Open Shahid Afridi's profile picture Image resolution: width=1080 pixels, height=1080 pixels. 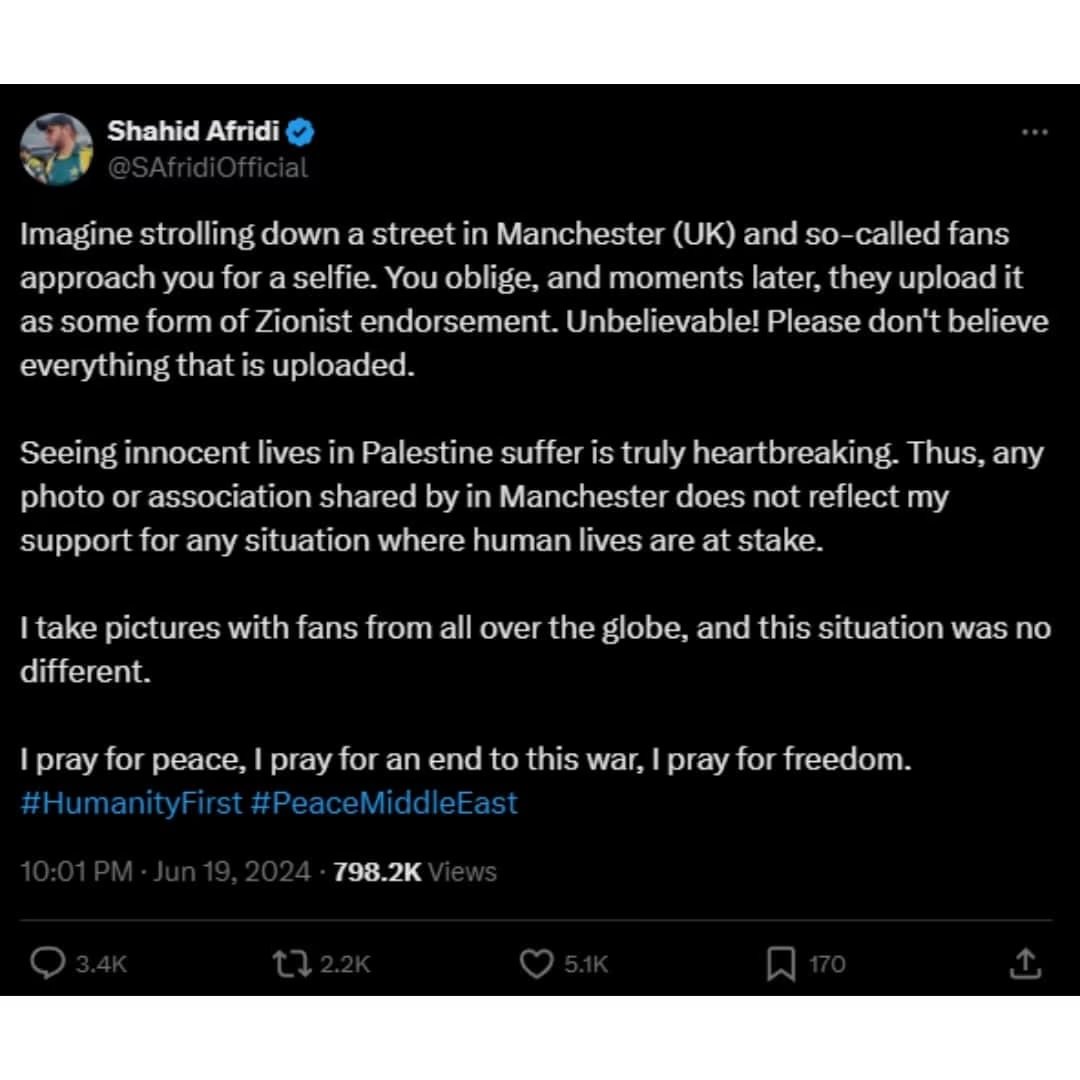click(x=56, y=149)
